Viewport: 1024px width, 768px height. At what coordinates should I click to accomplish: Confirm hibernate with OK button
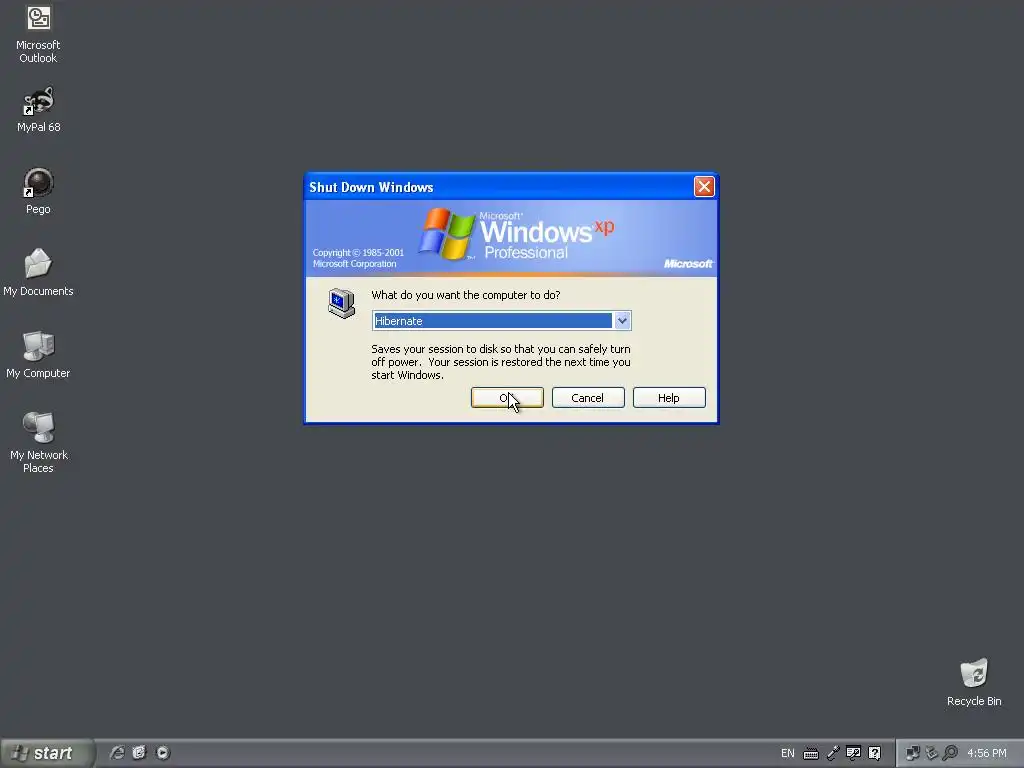pos(507,398)
